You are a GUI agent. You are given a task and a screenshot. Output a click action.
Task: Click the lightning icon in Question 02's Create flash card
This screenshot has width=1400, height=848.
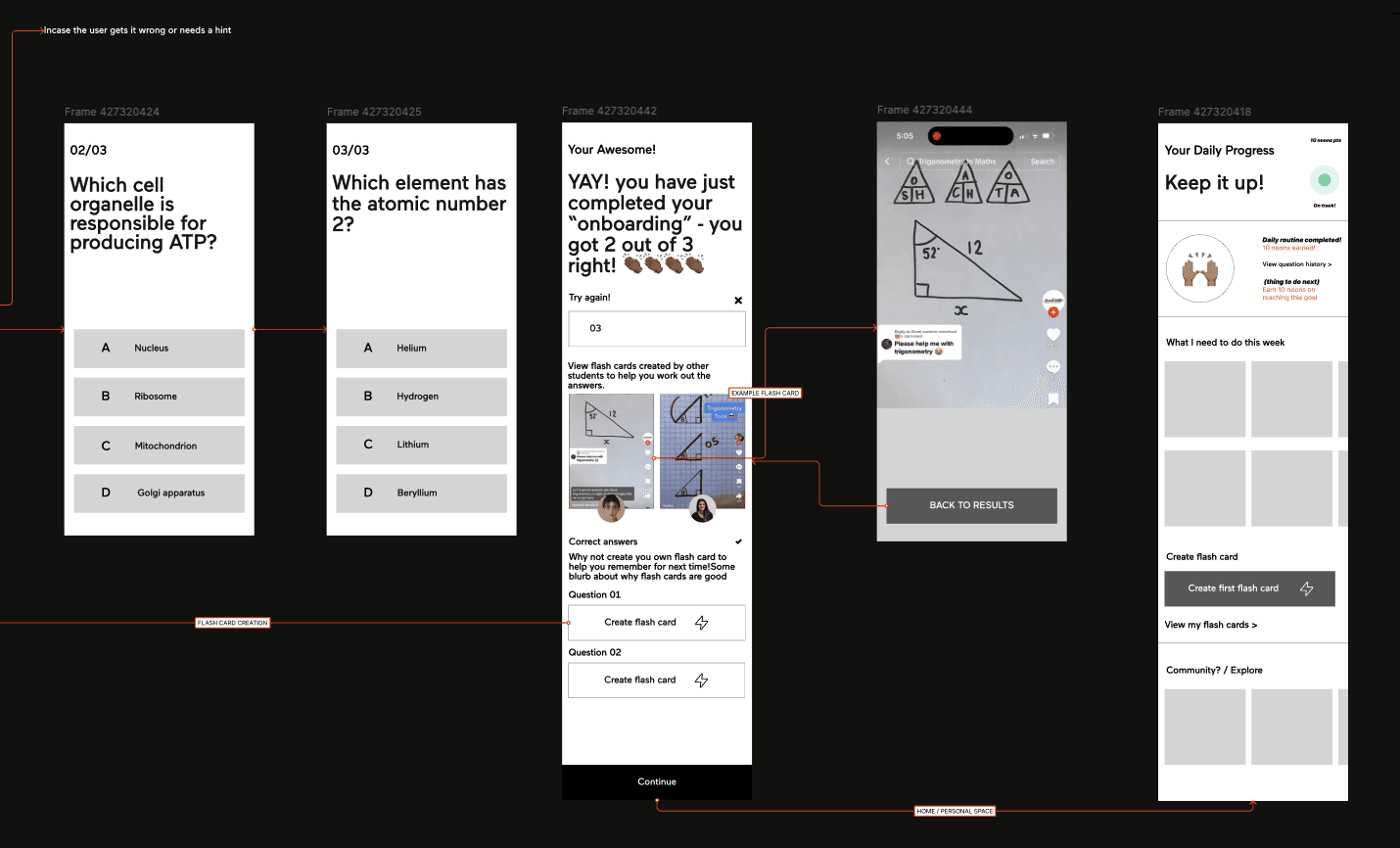[701, 681]
